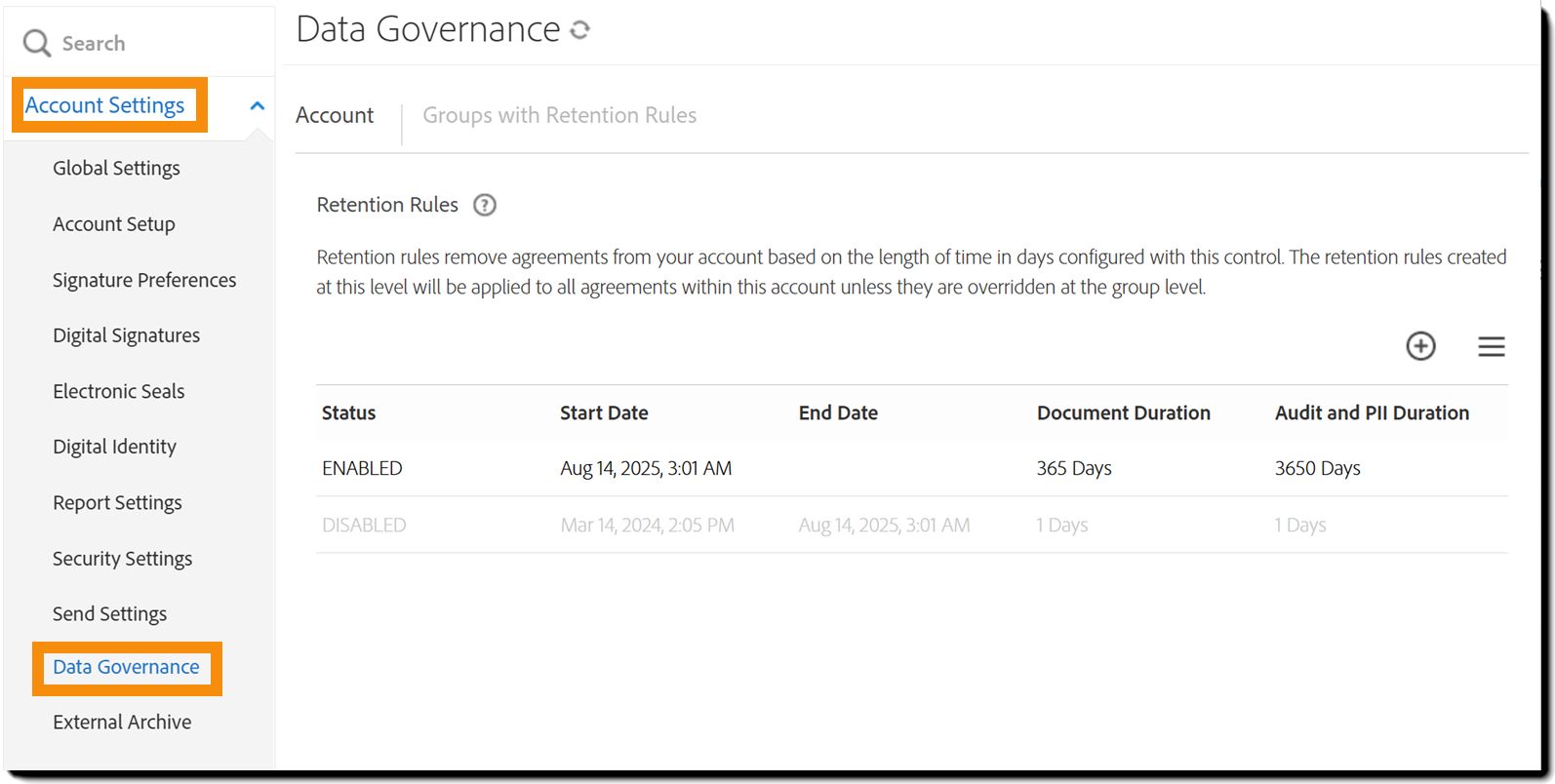
Task: Click the Document Duration column header
Action: [x=1123, y=412]
